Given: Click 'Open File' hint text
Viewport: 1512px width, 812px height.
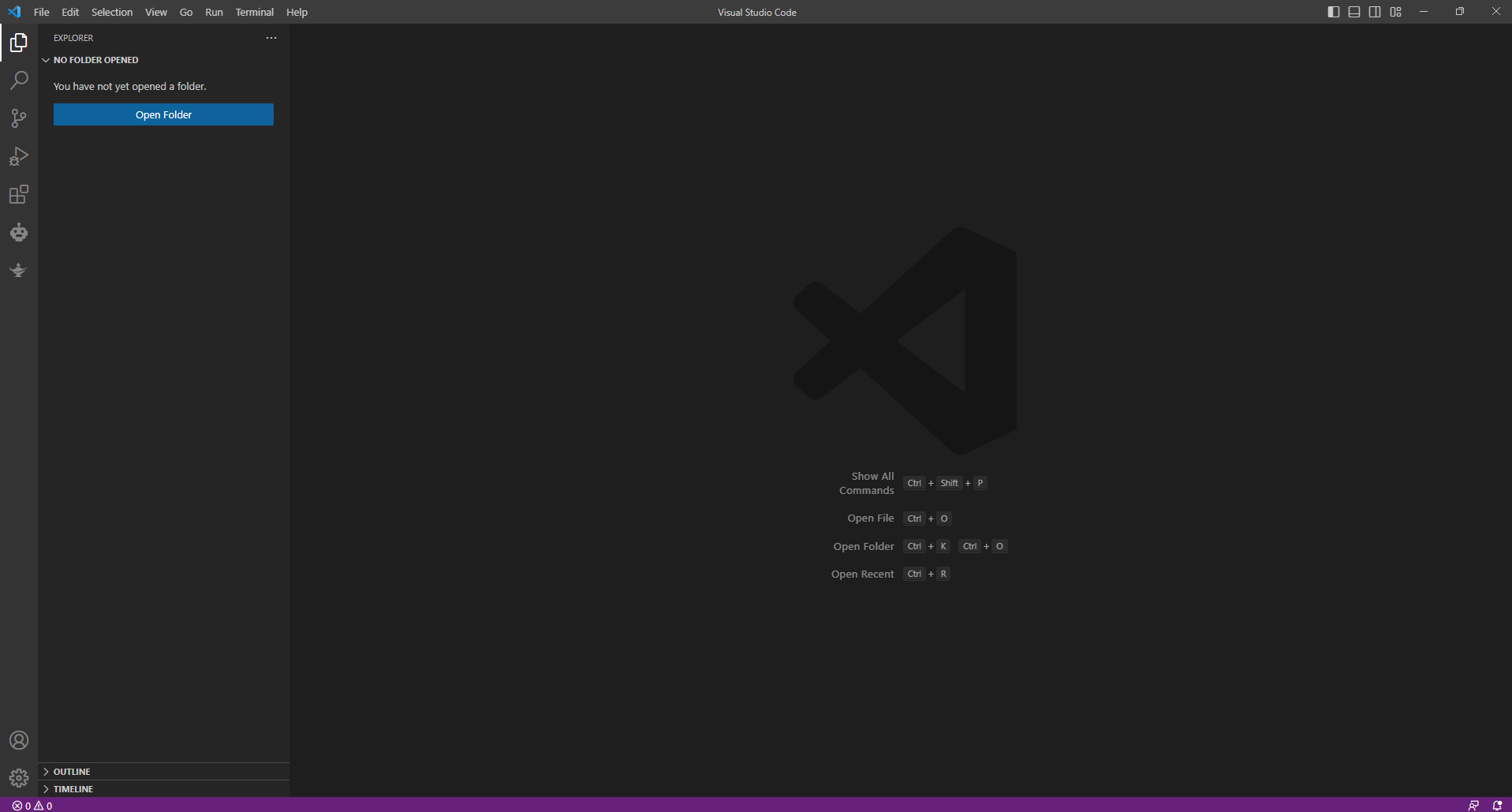Looking at the screenshot, I should (871, 518).
